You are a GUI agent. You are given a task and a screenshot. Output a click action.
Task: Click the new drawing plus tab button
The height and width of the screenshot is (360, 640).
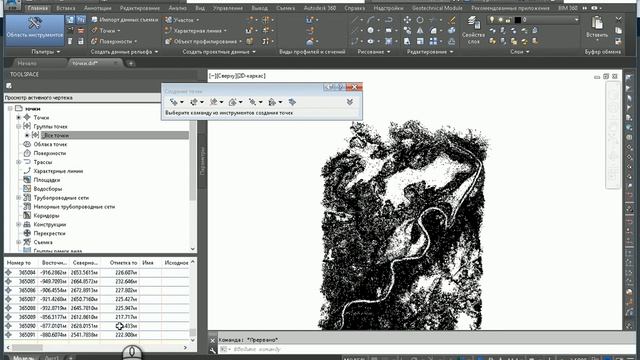click(x=131, y=63)
